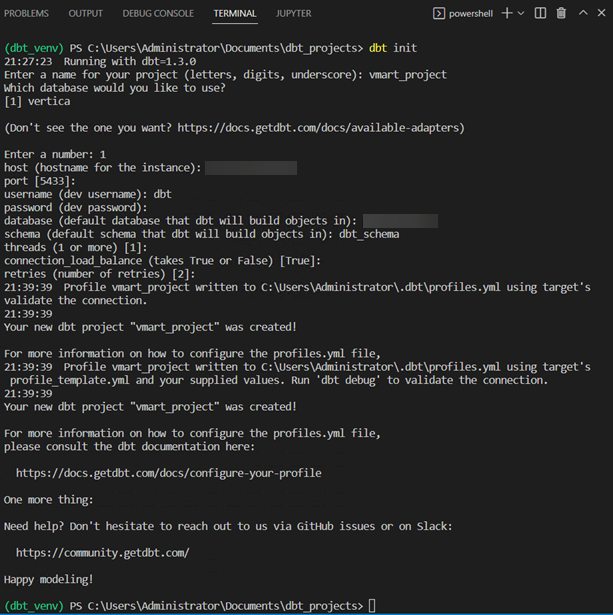Click 'Which database would you like to use?'
Image resolution: width=613 pixels, height=615 pixels.
click(115, 88)
